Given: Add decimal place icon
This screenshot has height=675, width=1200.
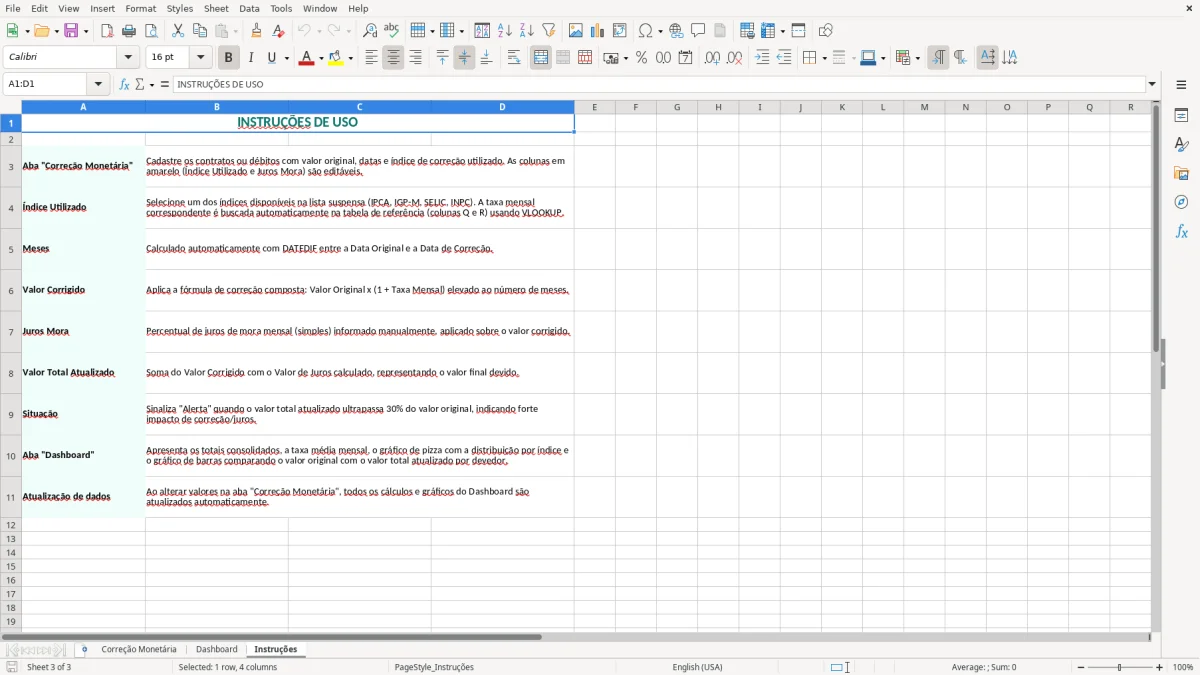Looking at the screenshot, I should coord(712,58).
